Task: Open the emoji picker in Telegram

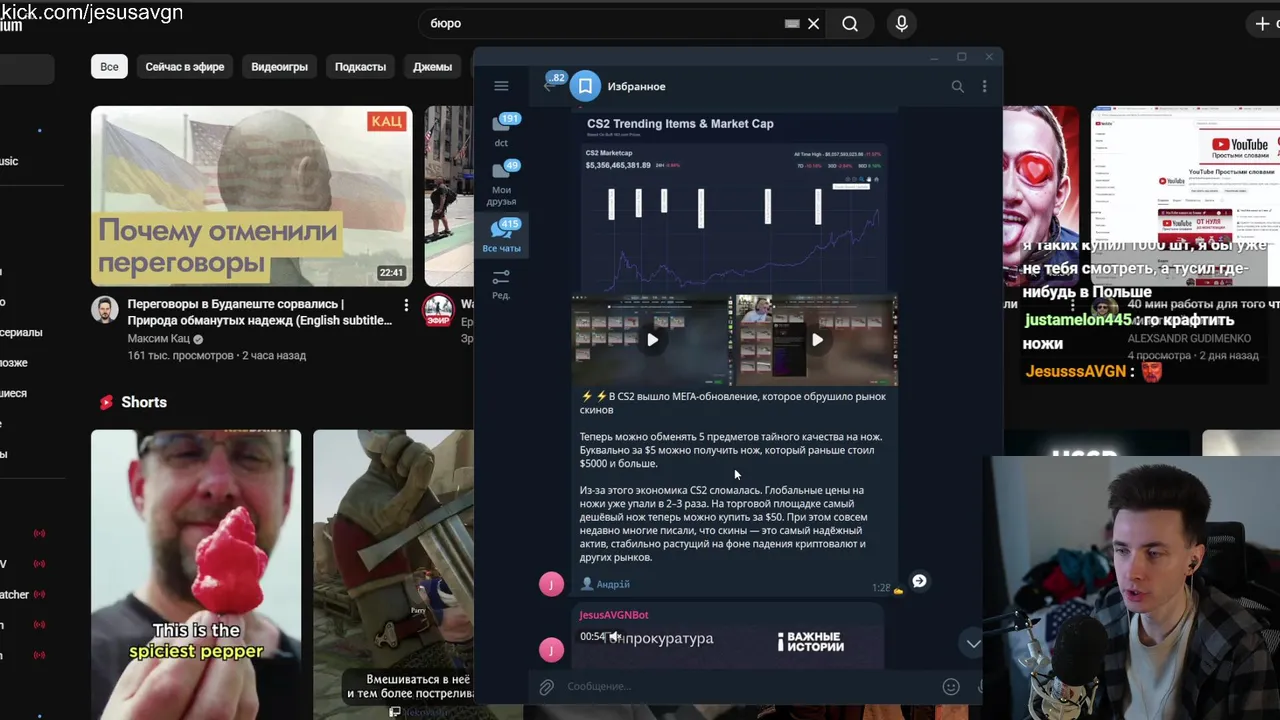Action: [x=951, y=687]
